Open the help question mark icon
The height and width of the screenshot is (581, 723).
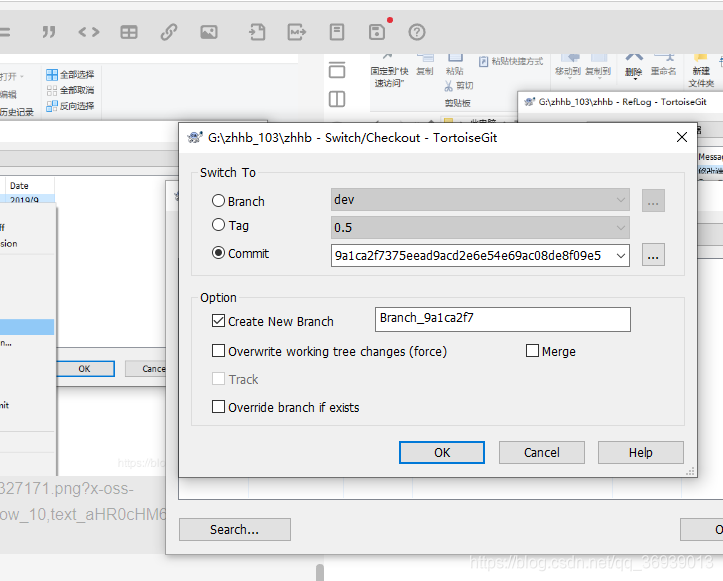[417, 32]
